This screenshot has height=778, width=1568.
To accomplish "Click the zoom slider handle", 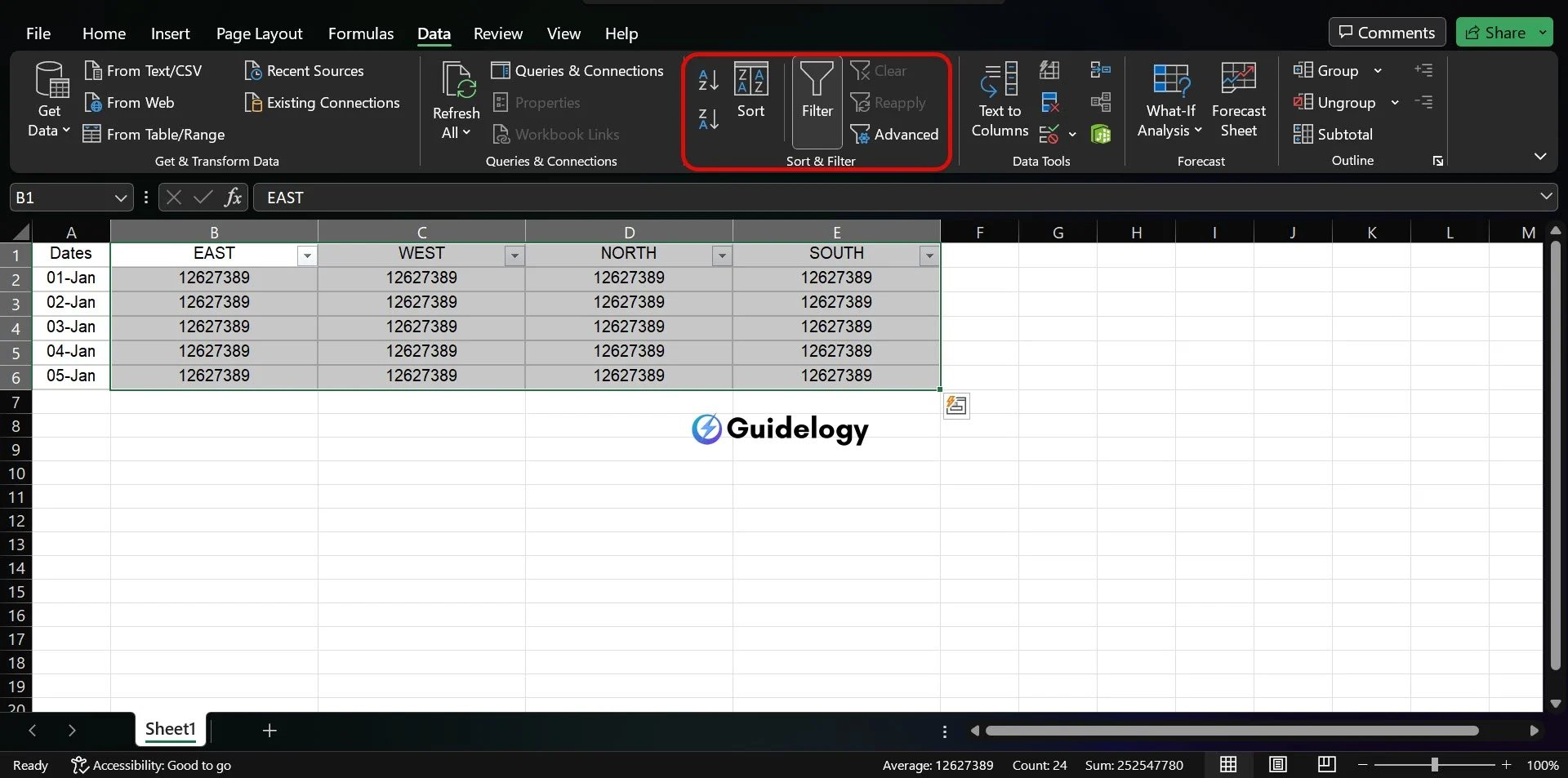I will [x=1434, y=765].
